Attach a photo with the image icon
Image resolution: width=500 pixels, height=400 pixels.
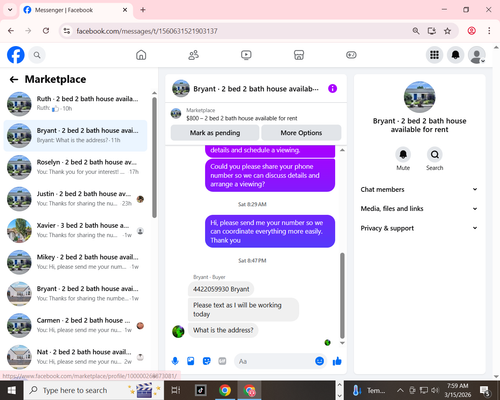click(191, 361)
